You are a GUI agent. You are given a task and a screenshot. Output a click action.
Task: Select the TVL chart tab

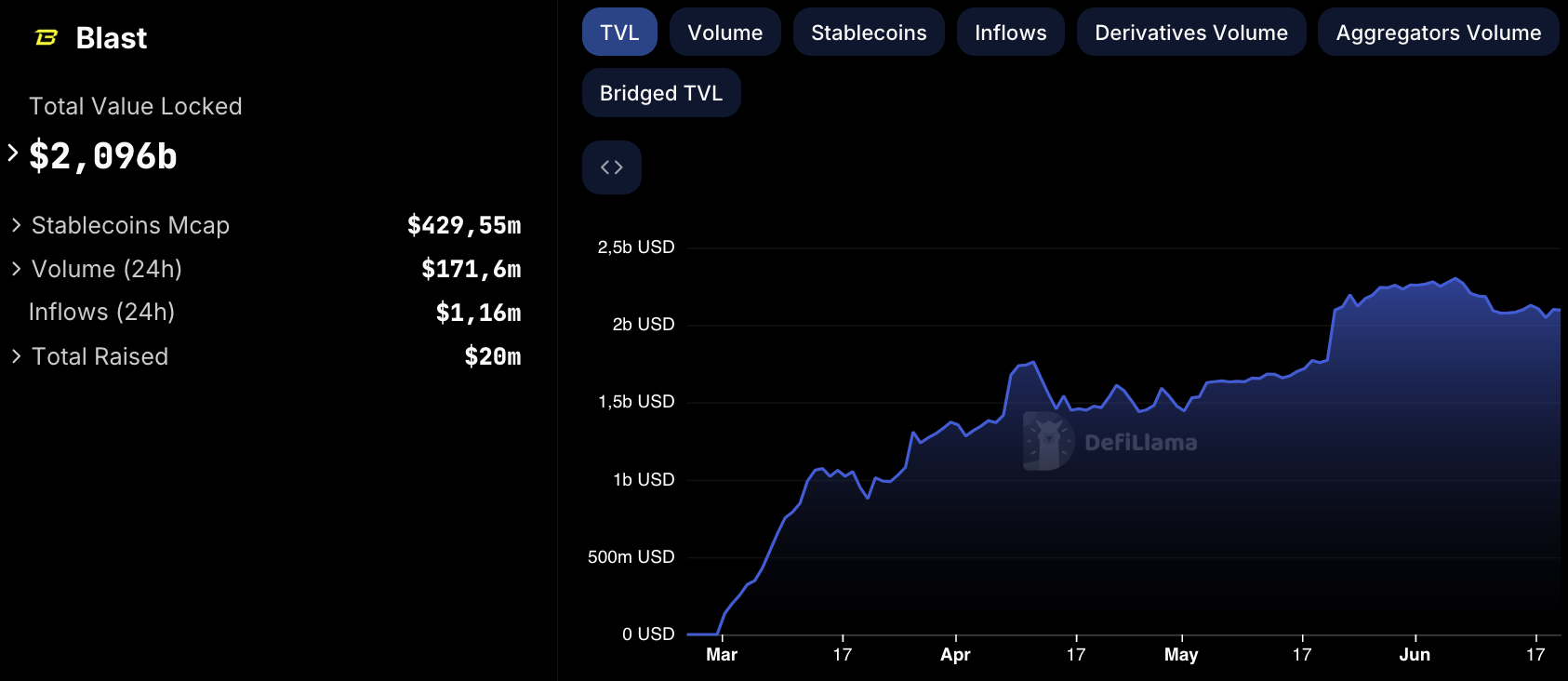pos(619,33)
